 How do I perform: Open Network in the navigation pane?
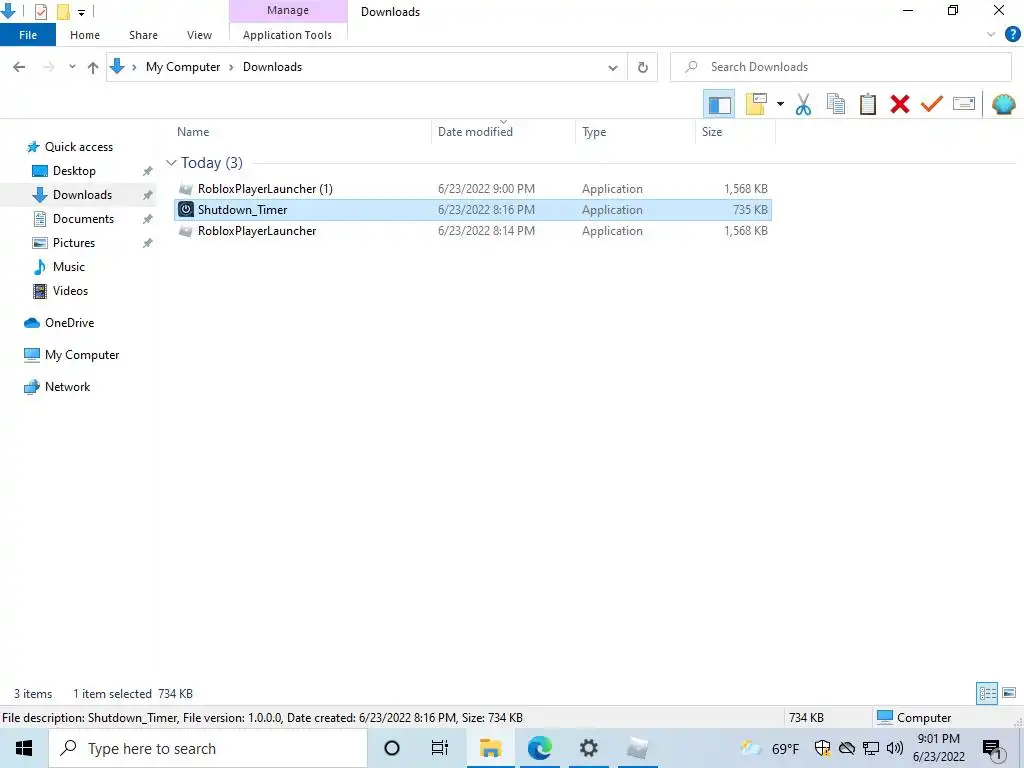point(67,387)
